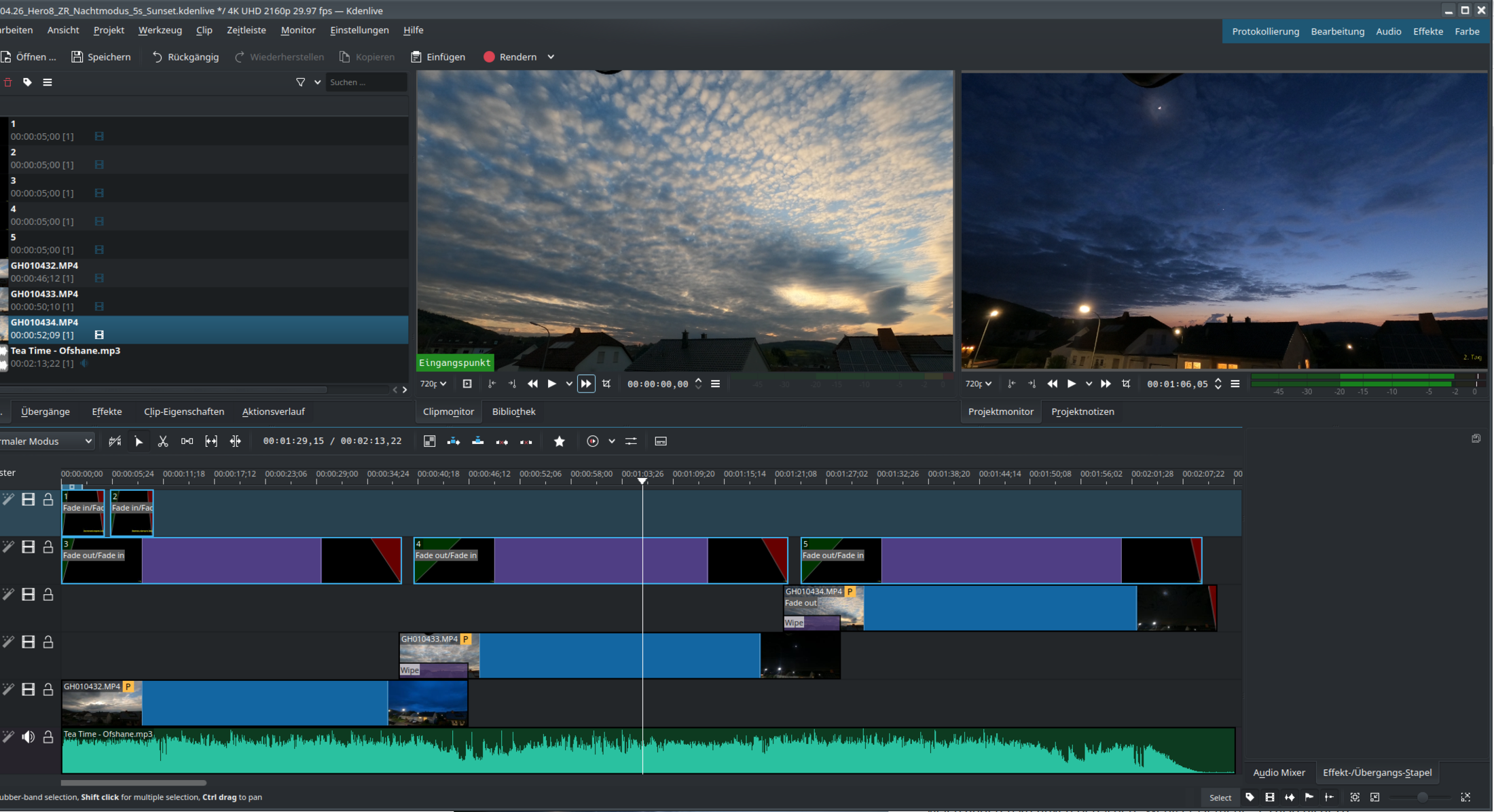Play the project monitor
The image size is (1494, 812).
click(x=1071, y=384)
